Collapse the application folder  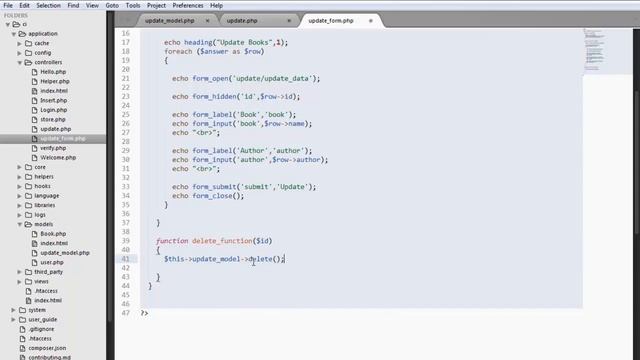click(x=13, y=34)
